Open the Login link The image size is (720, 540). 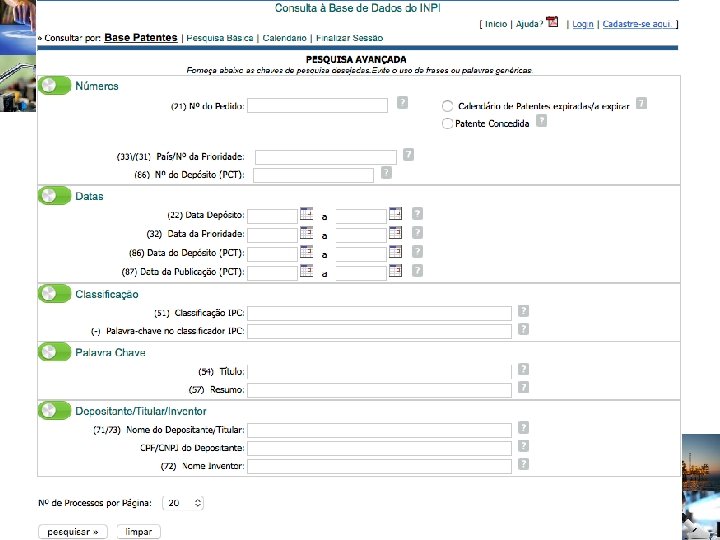(583, 24)
